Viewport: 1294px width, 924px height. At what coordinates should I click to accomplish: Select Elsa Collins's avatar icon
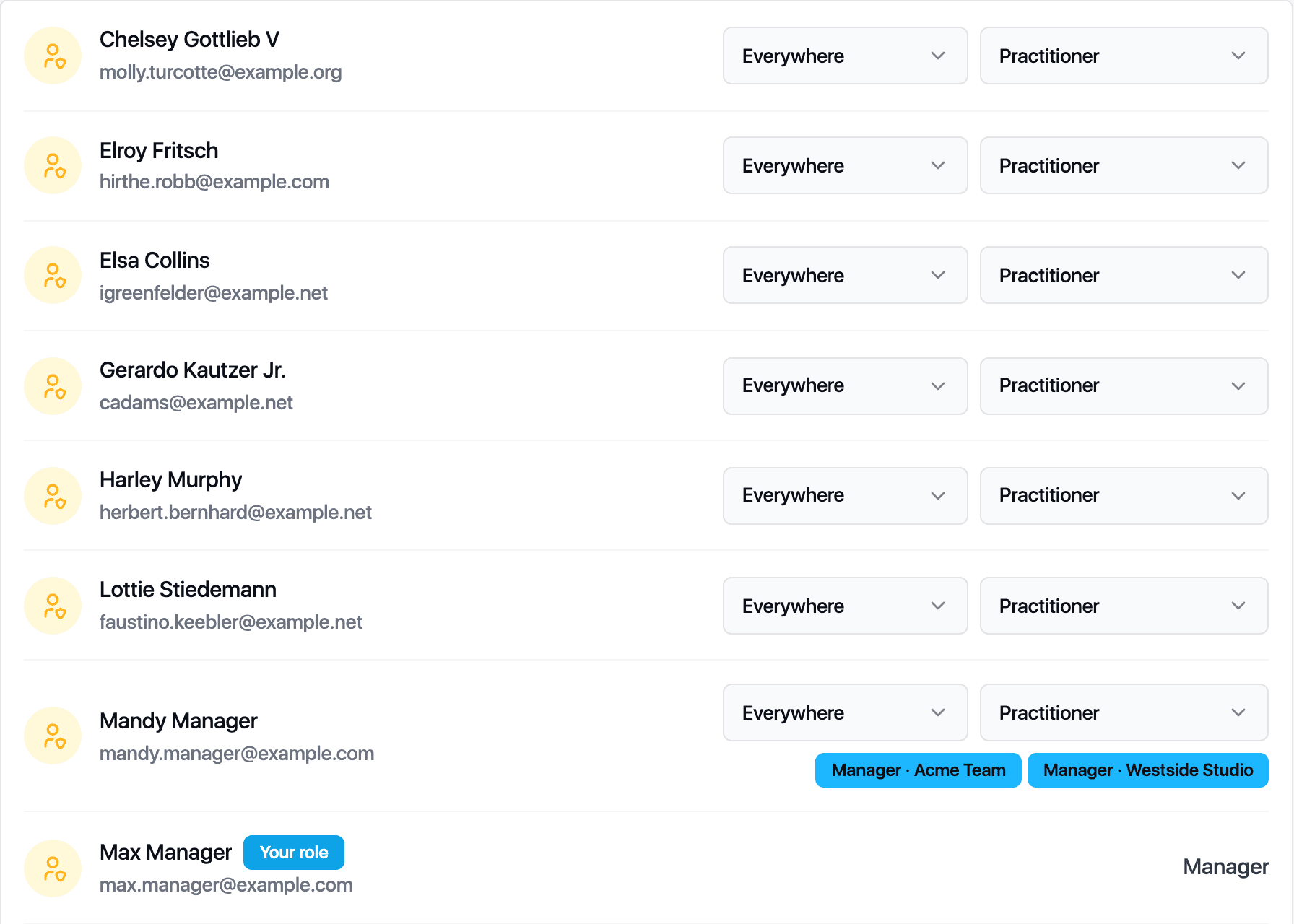coord(53,275)
